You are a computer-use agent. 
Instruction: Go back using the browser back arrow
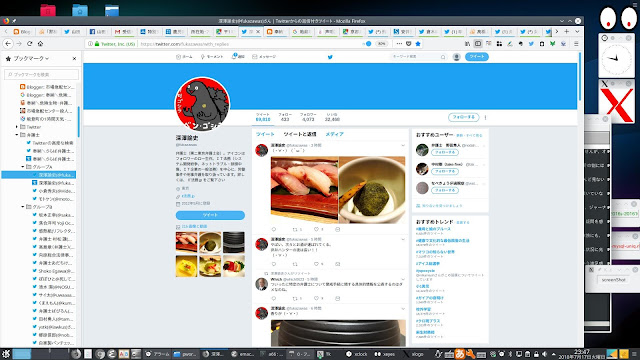click(x=8, y=44)
